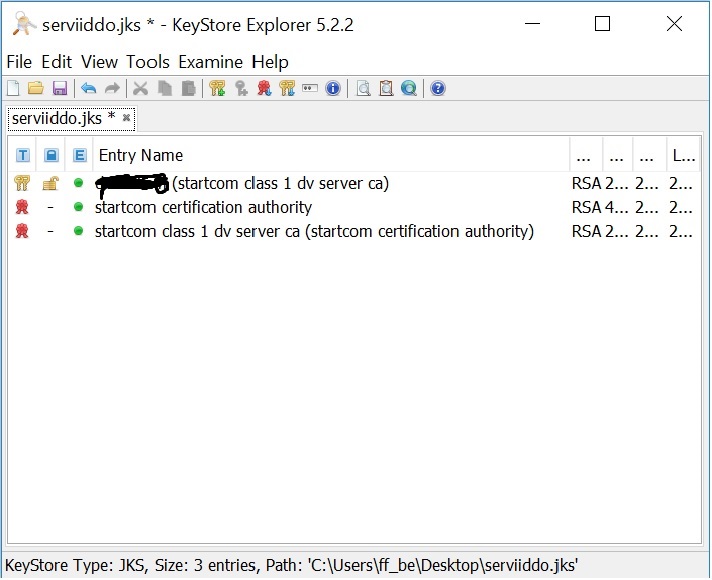Click the Generate Key Pair toolbar icon
Screen dimensions: 712x580
coord(218,89)
